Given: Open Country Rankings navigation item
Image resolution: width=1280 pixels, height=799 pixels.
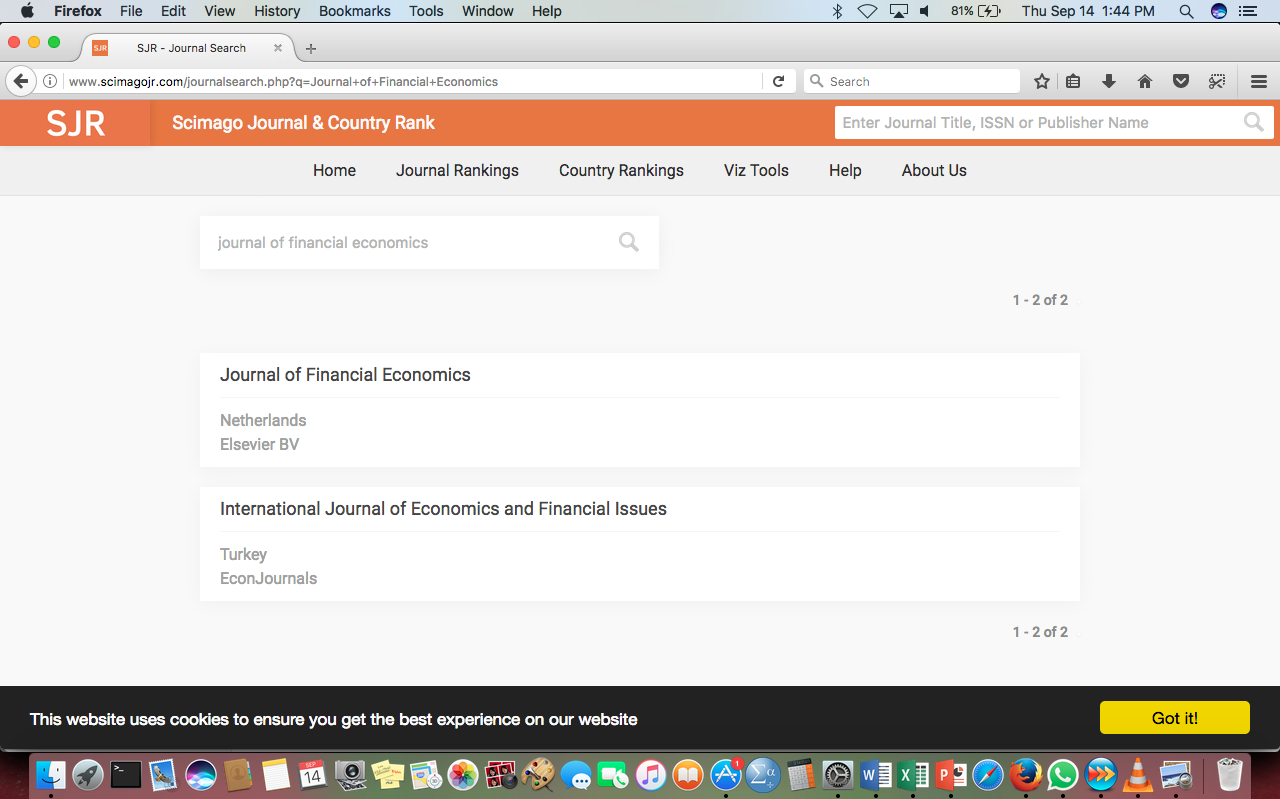Looking at the screenshot, I should pyautogui.click(x=621, y=170).
